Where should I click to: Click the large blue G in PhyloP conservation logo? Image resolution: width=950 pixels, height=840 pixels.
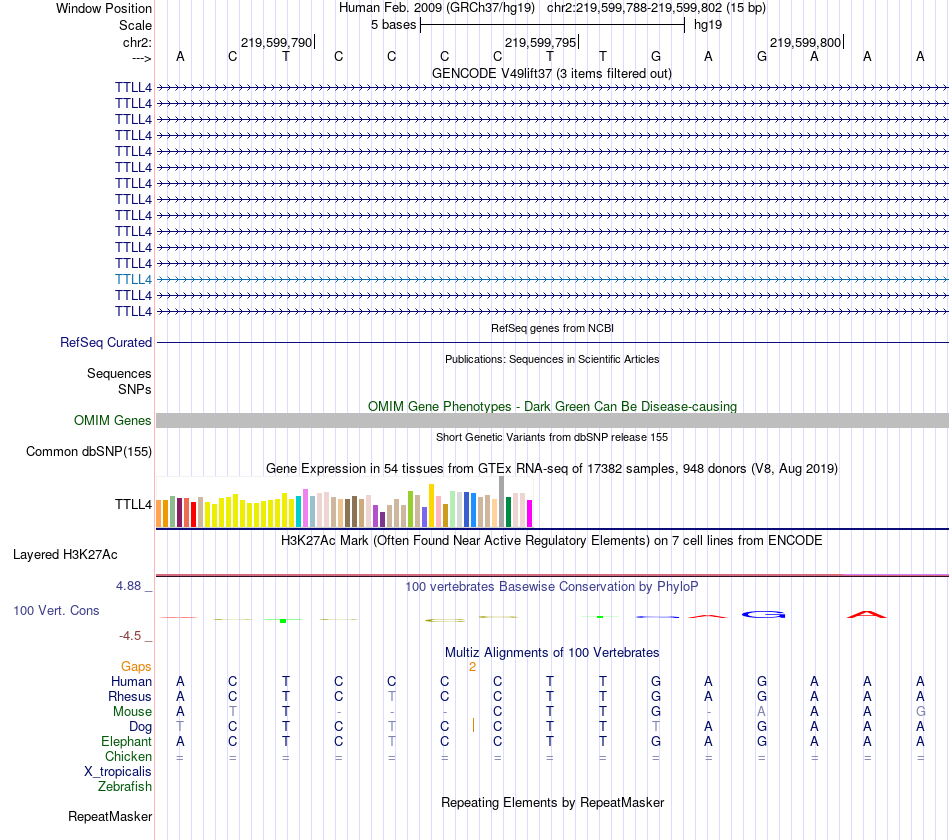click(763, 615)
